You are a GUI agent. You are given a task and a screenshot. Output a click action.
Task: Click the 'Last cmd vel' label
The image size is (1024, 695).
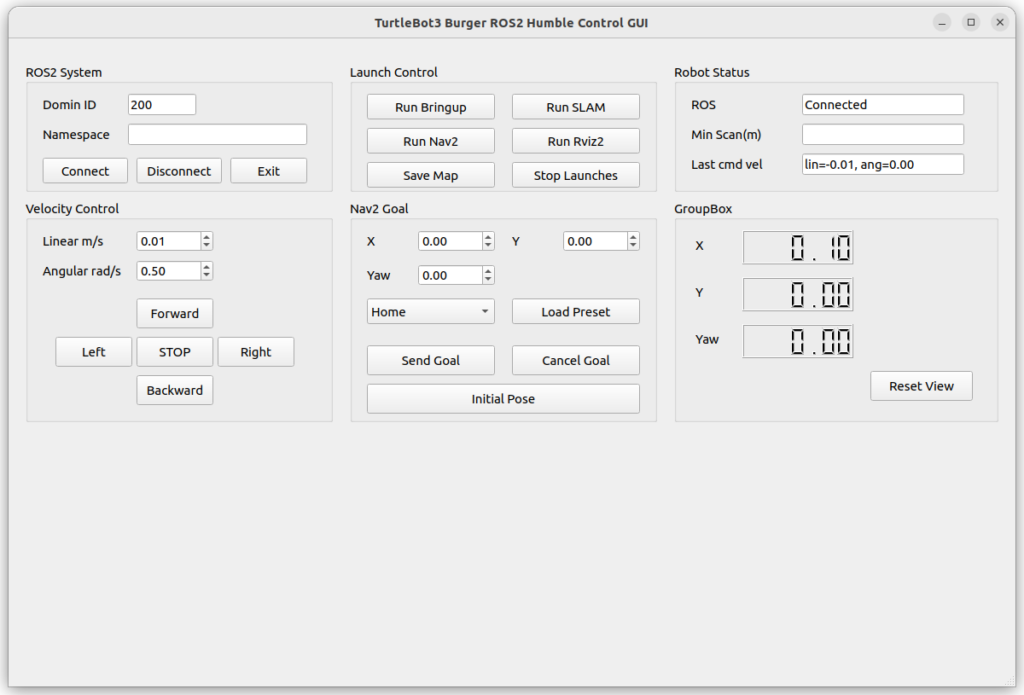[x=727, y=165]
